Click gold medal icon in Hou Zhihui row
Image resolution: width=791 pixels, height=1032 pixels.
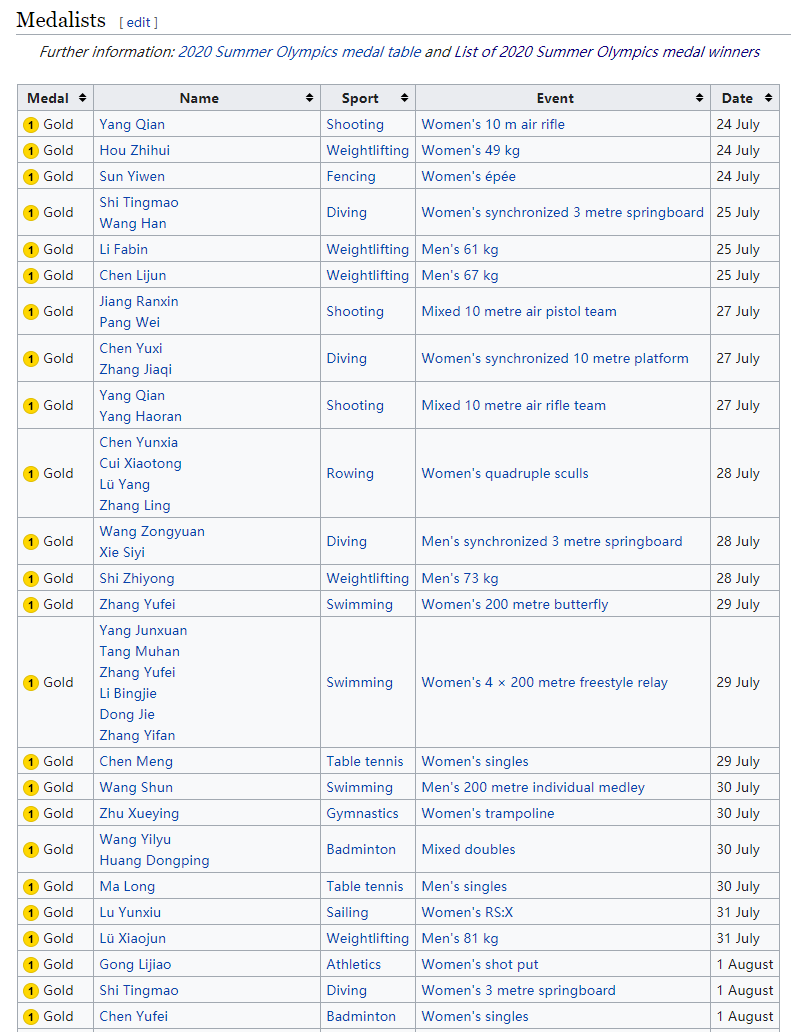click(31, 151)
